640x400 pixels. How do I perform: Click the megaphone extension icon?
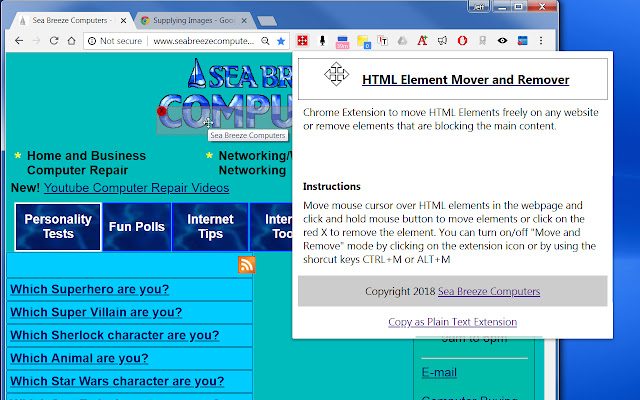click(442, 41)
